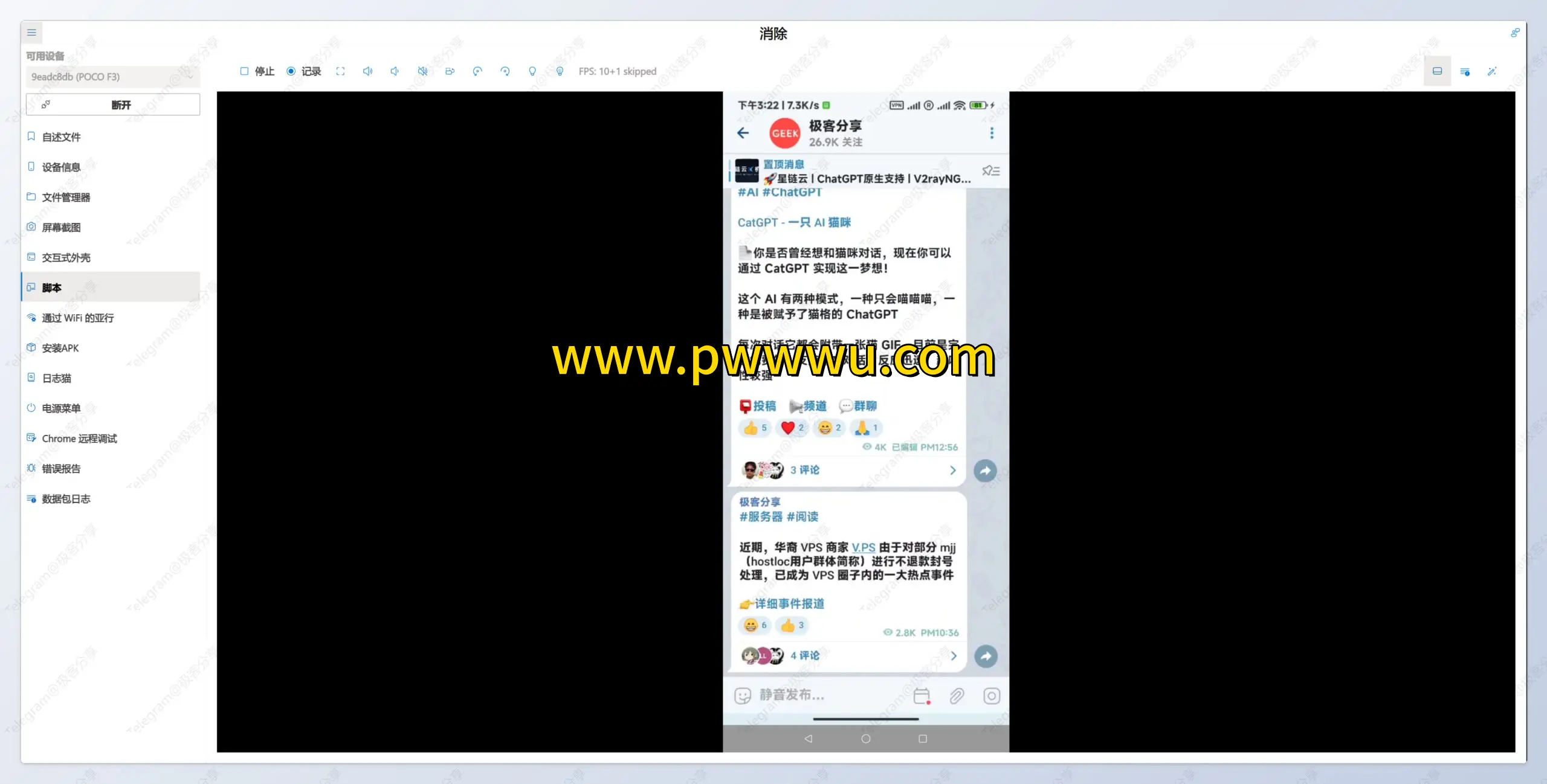Click the rotate device right icon
1547x784 pixels.
point(505,71)
